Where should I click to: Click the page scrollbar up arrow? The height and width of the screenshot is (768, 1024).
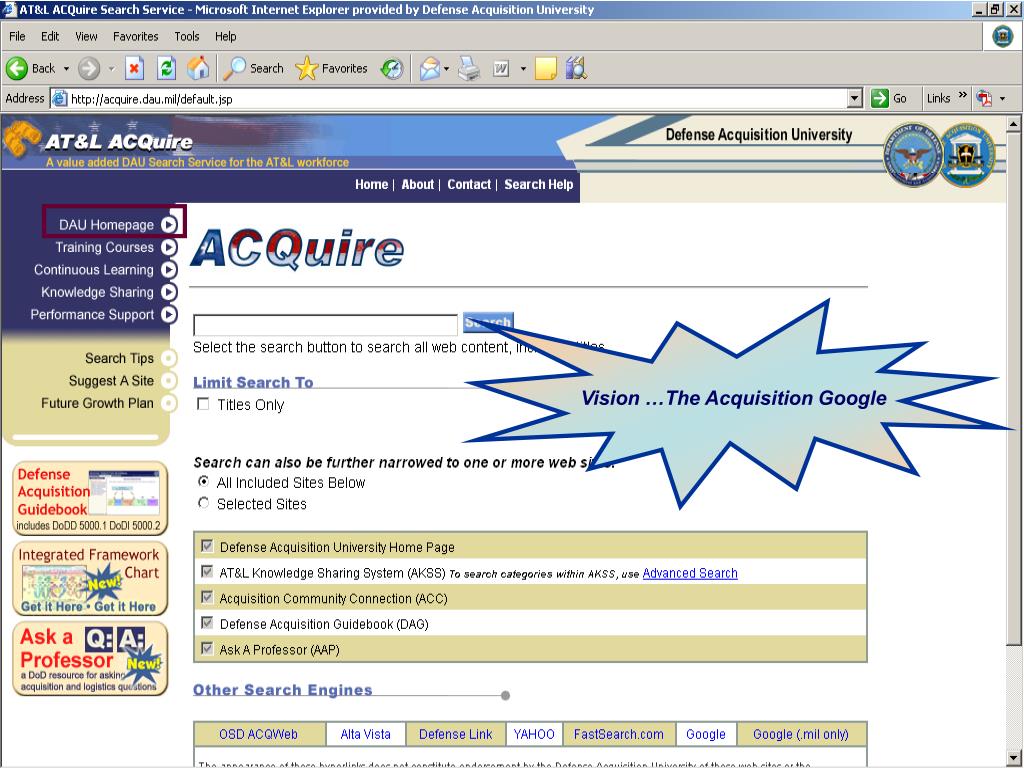pyautogui.click(x=1014, y=123)
